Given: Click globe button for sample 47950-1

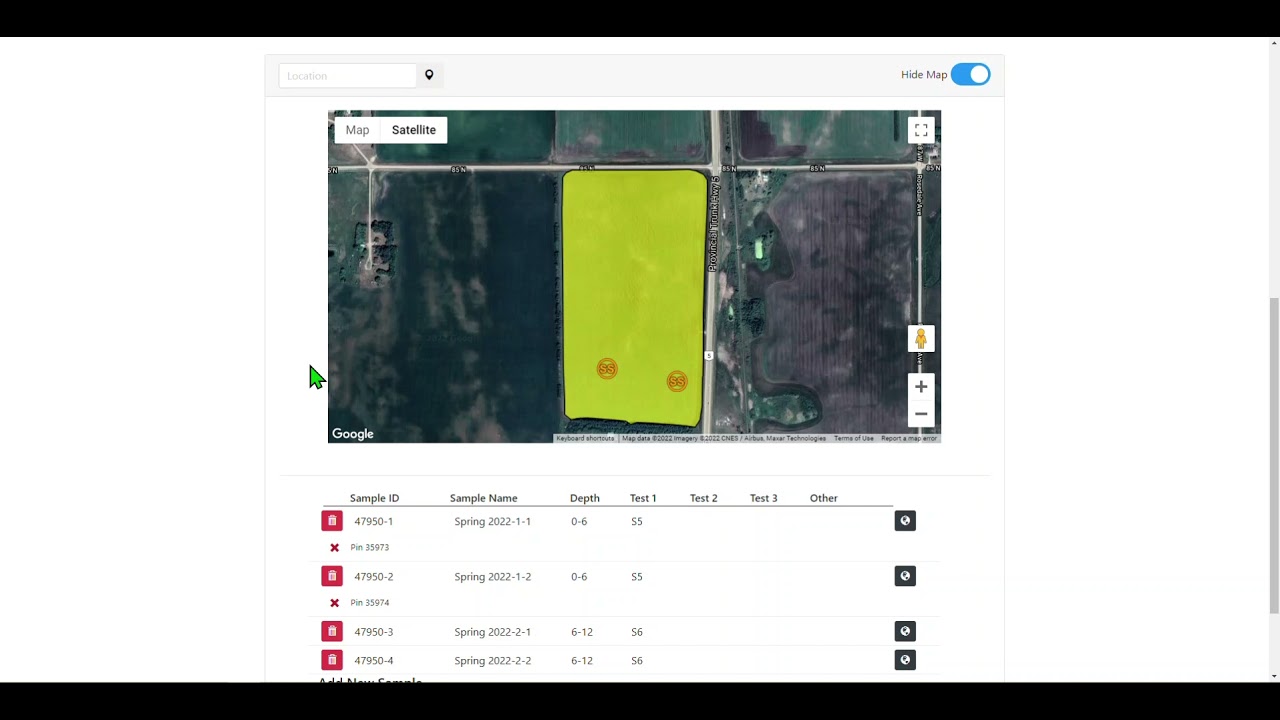Looking at the screenshot, I should [905, 521].
